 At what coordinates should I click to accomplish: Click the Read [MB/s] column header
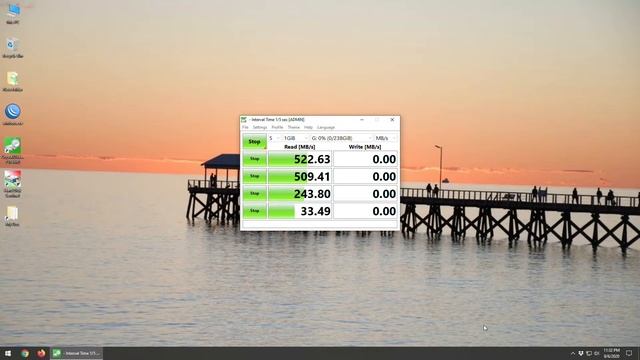click(300, 147)
